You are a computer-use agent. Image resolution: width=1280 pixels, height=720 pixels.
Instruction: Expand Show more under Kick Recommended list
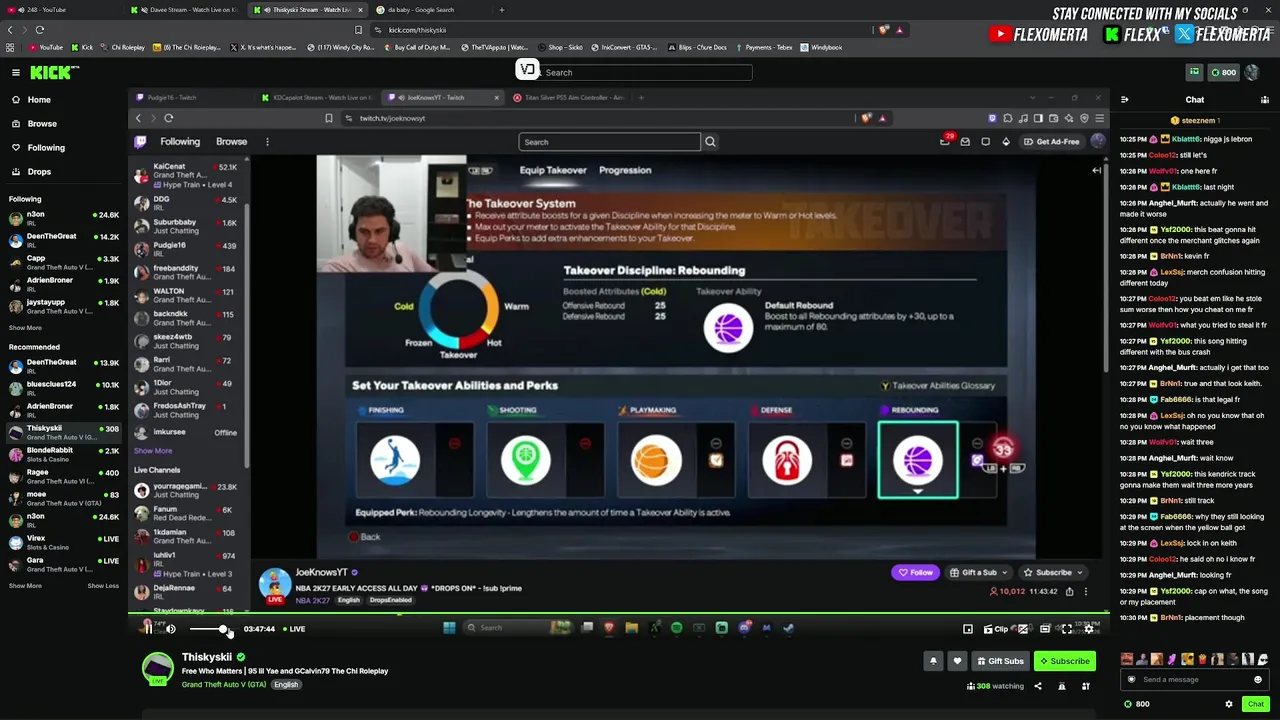click(26, 586)
